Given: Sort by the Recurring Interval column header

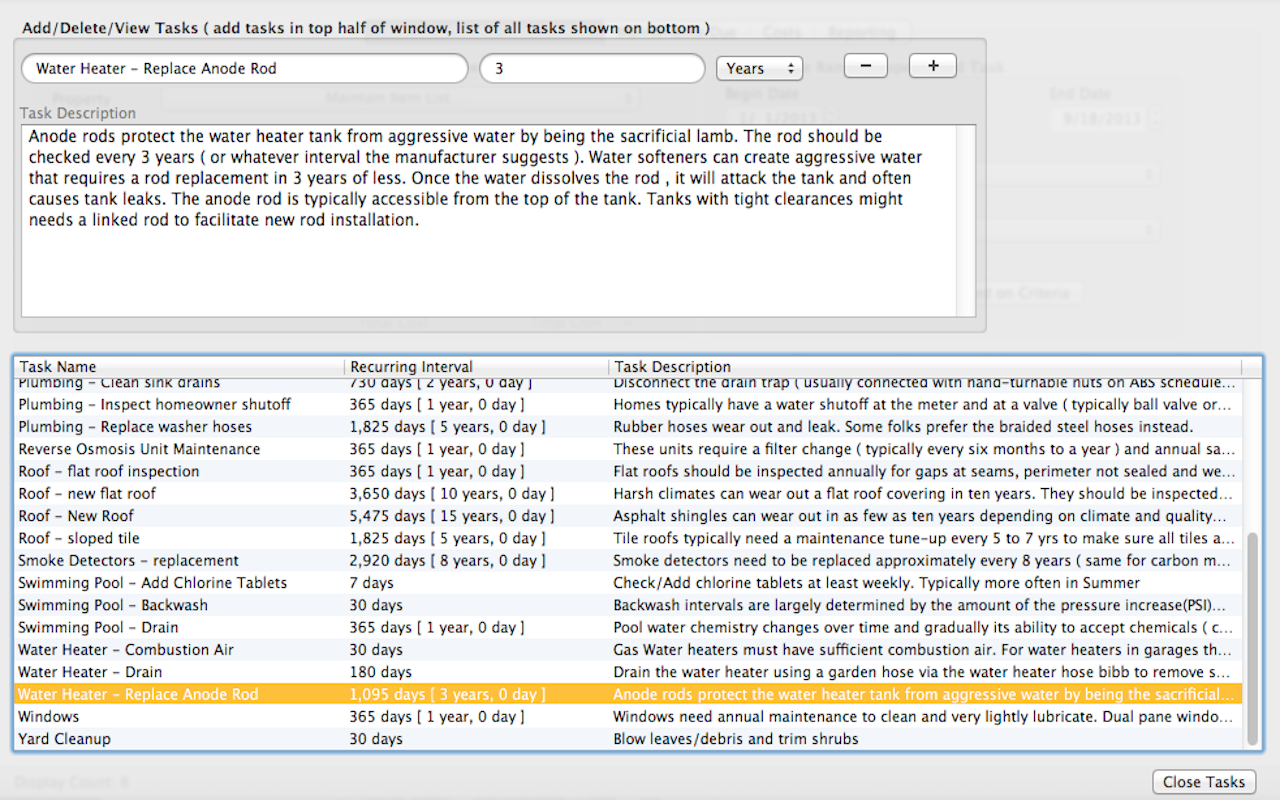Looking at the screenshot, I should tap(476, 367).
